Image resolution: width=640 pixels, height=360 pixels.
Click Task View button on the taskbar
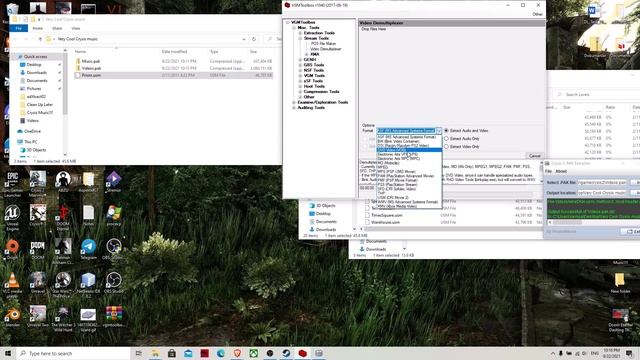point(138,353)
